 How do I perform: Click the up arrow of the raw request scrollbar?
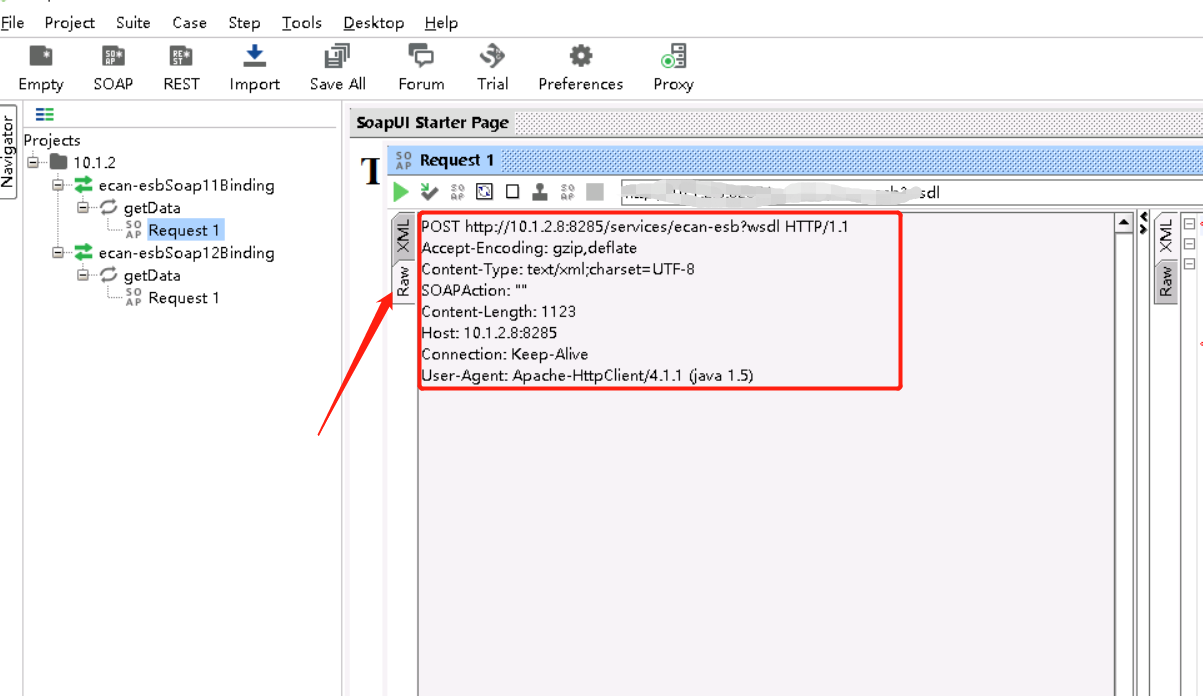[x=1124, y=223]
